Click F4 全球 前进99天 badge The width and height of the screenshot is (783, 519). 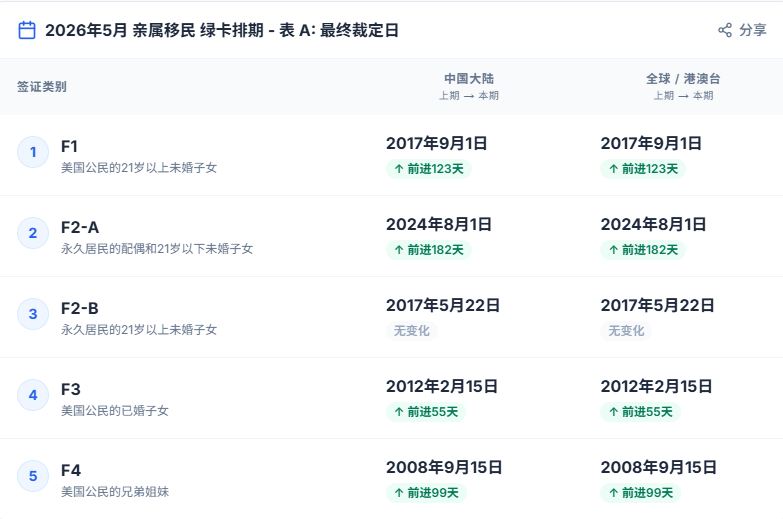click(x=640, y=493)
